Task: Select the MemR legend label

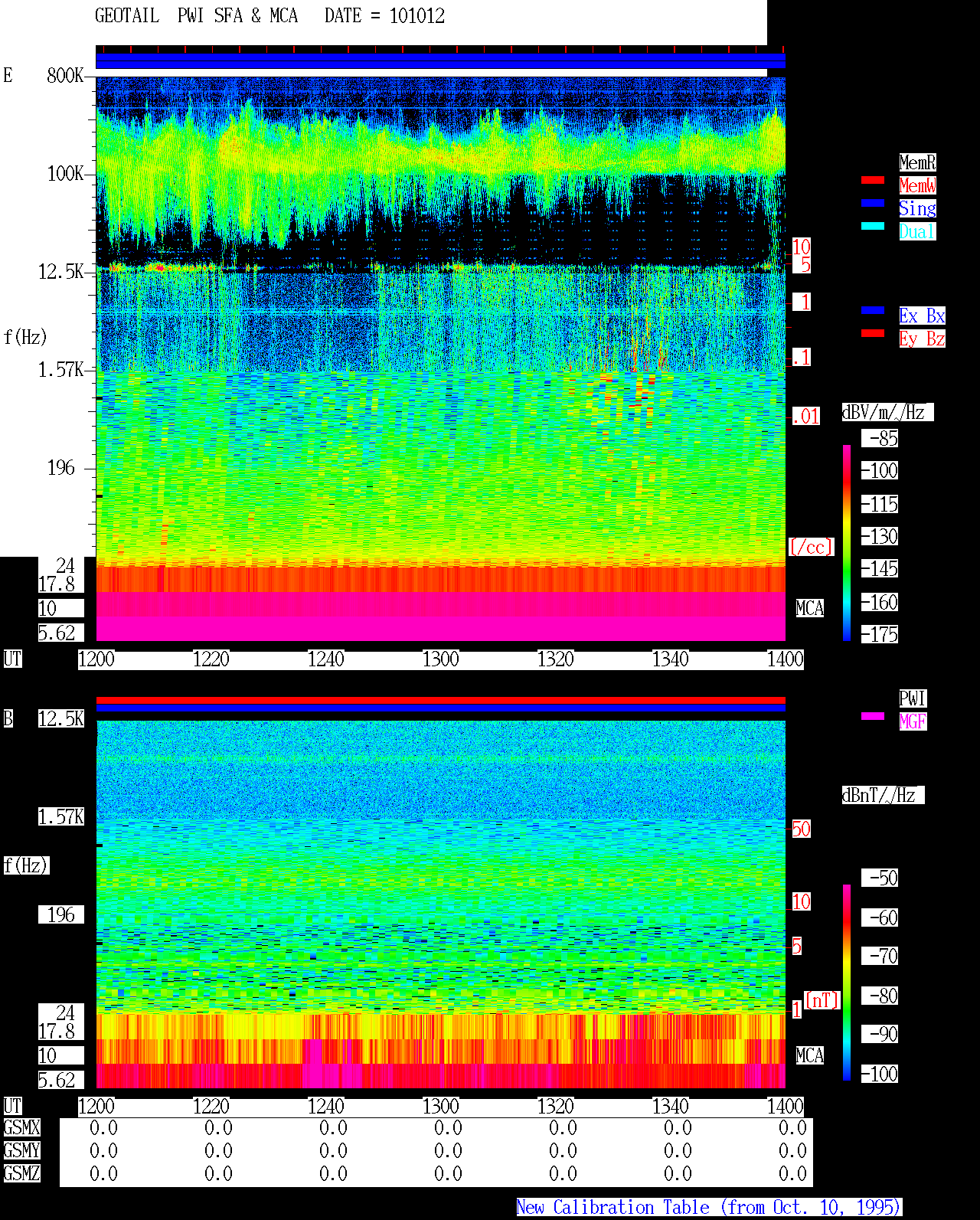Action: [x=917, y=162]
